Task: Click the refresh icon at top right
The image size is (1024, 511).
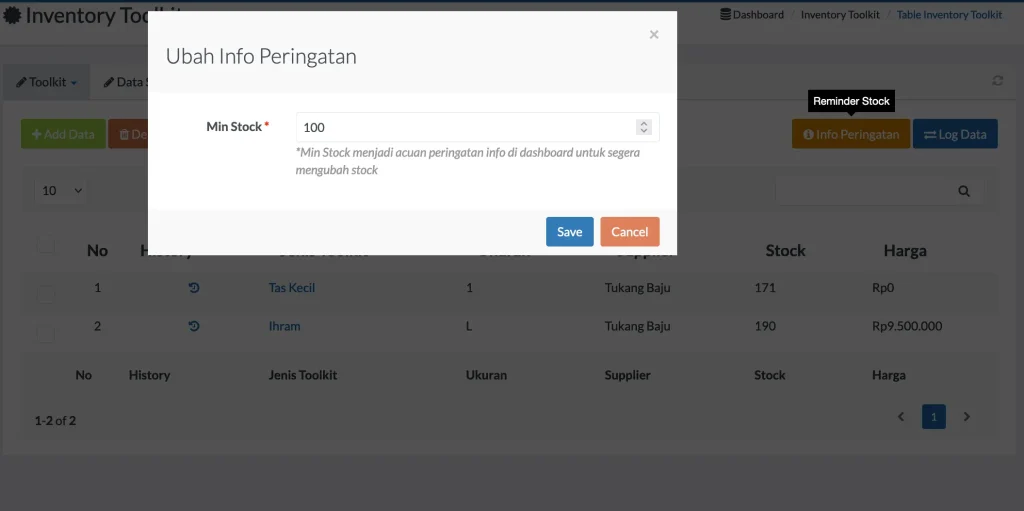Action: click(x=997, y=81)
